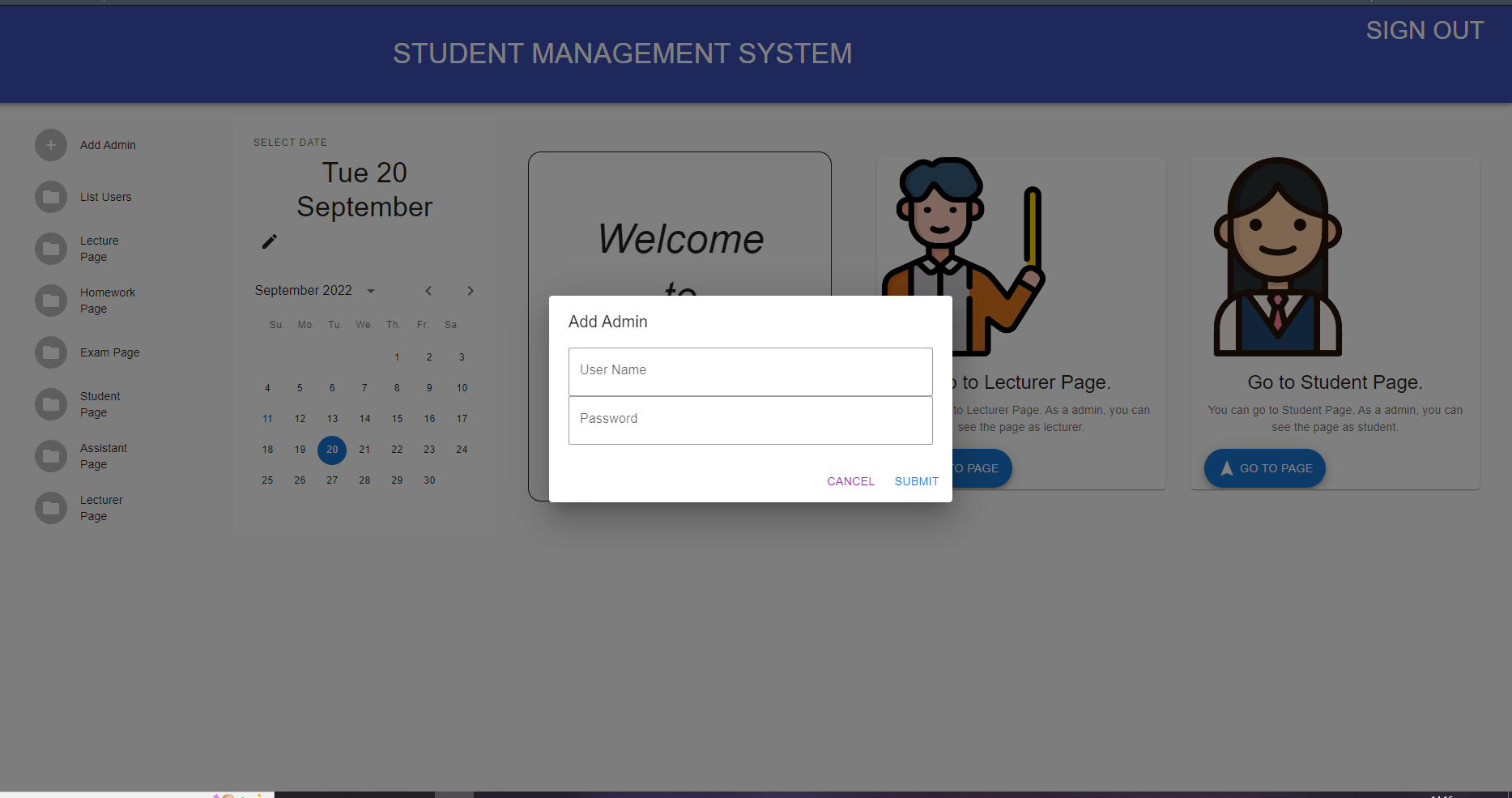The height and width of the screenshot is (798, 1512).
Task: Open the Homework Page sidebar icon
Action: [x=50, y=301]
